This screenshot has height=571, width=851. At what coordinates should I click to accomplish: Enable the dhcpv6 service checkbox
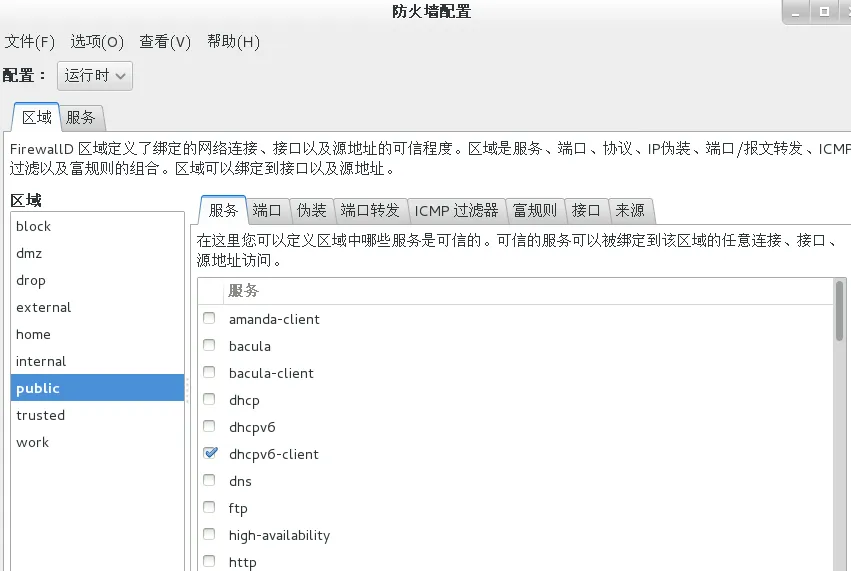click(x=209, y=426)
